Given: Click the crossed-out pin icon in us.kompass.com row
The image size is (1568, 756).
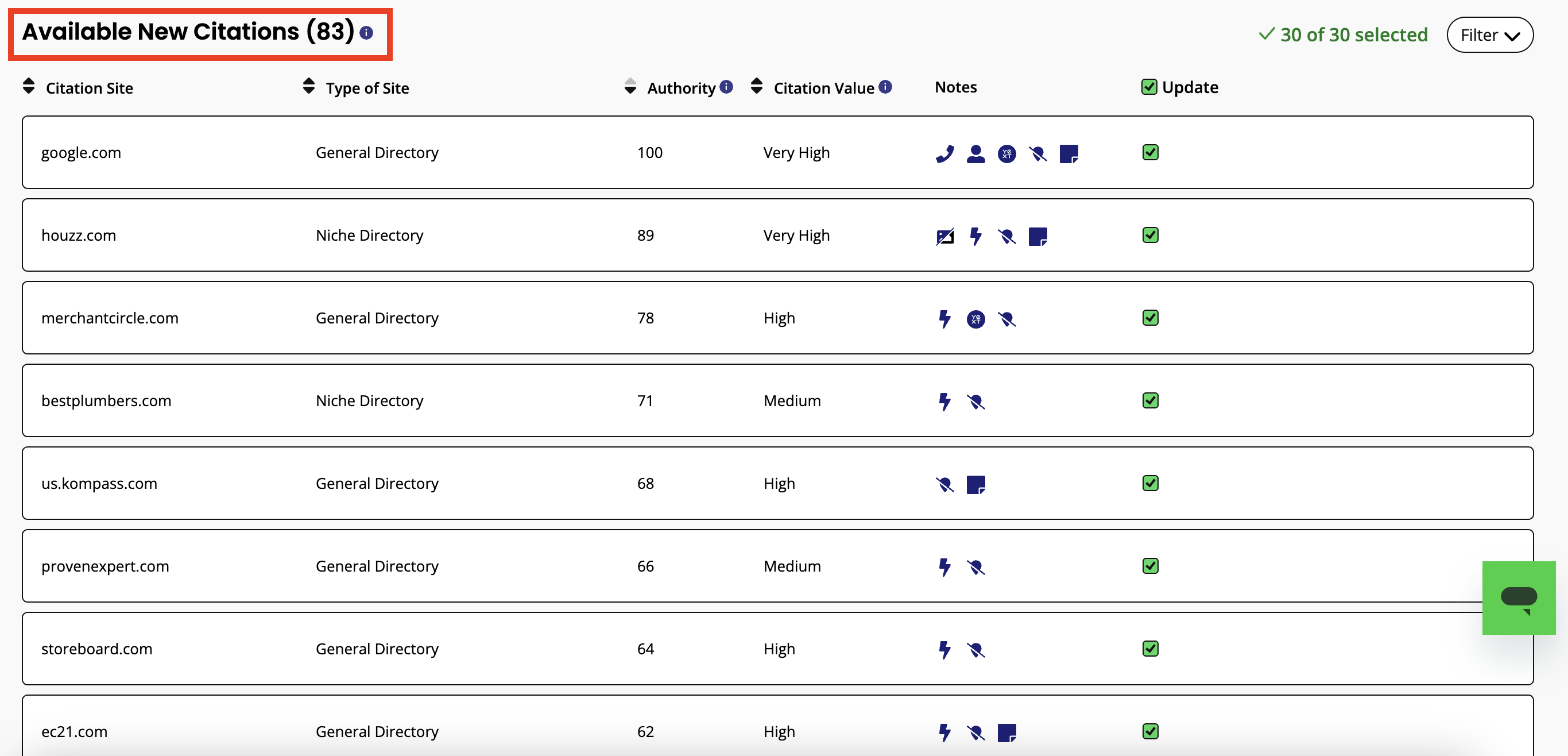Looking at the screenshot, I should click(x=944, y=485).
